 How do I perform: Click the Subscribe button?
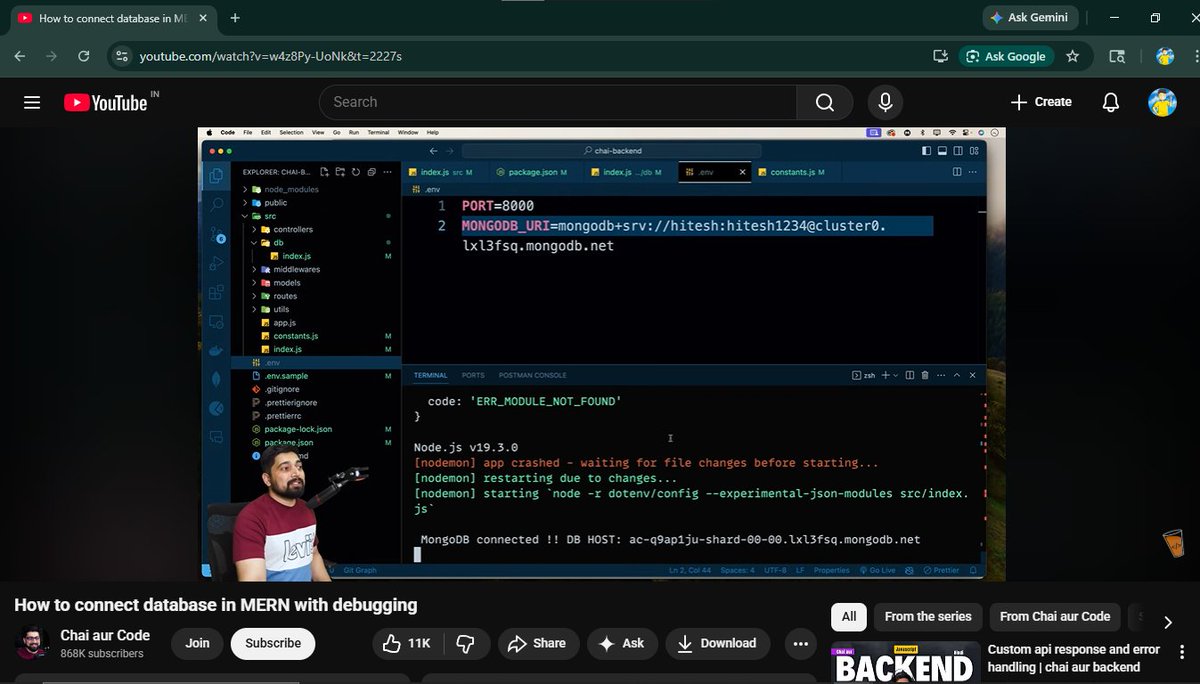tap(273, 643)
